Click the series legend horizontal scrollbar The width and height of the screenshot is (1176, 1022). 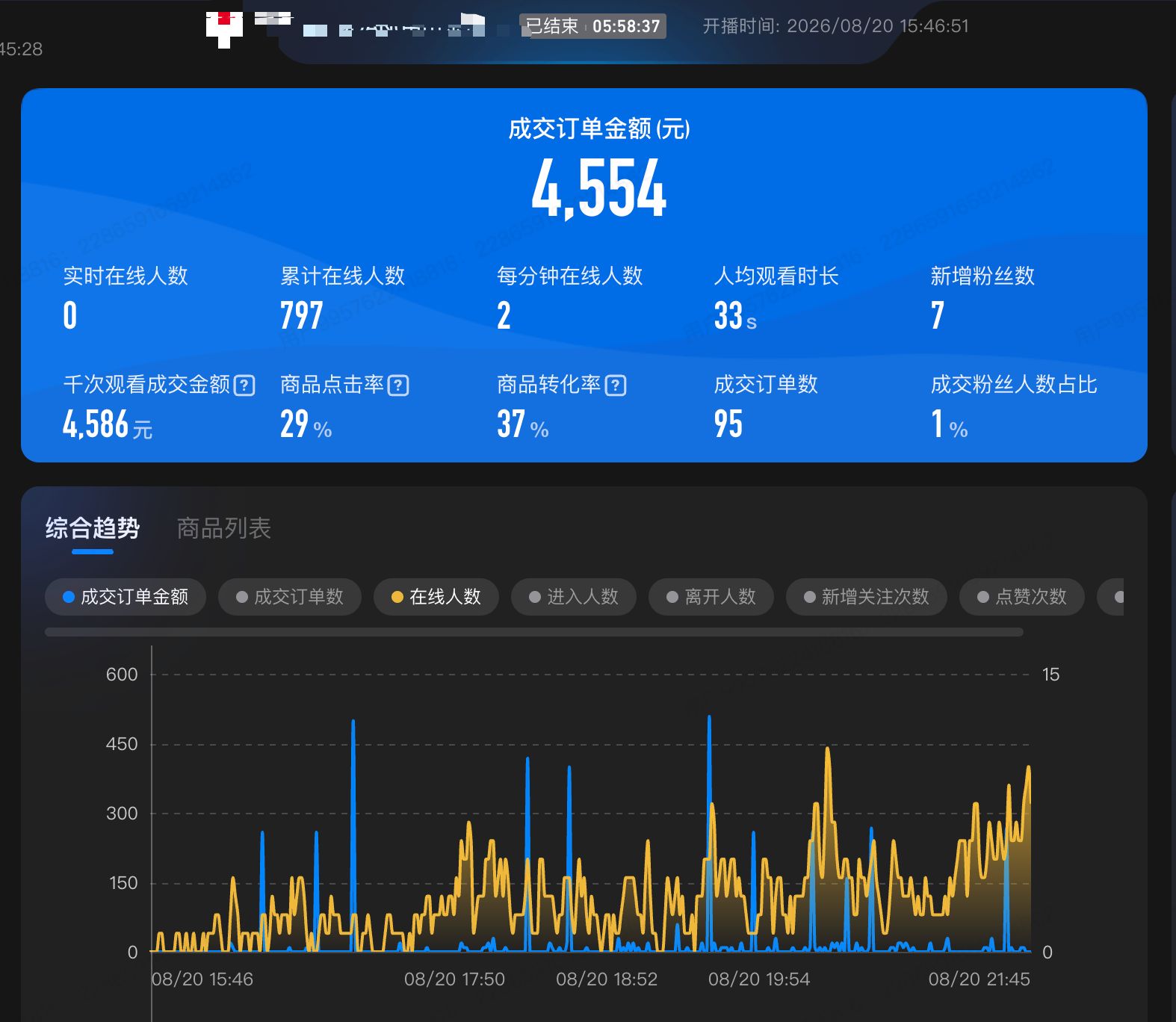coord(533,632)
